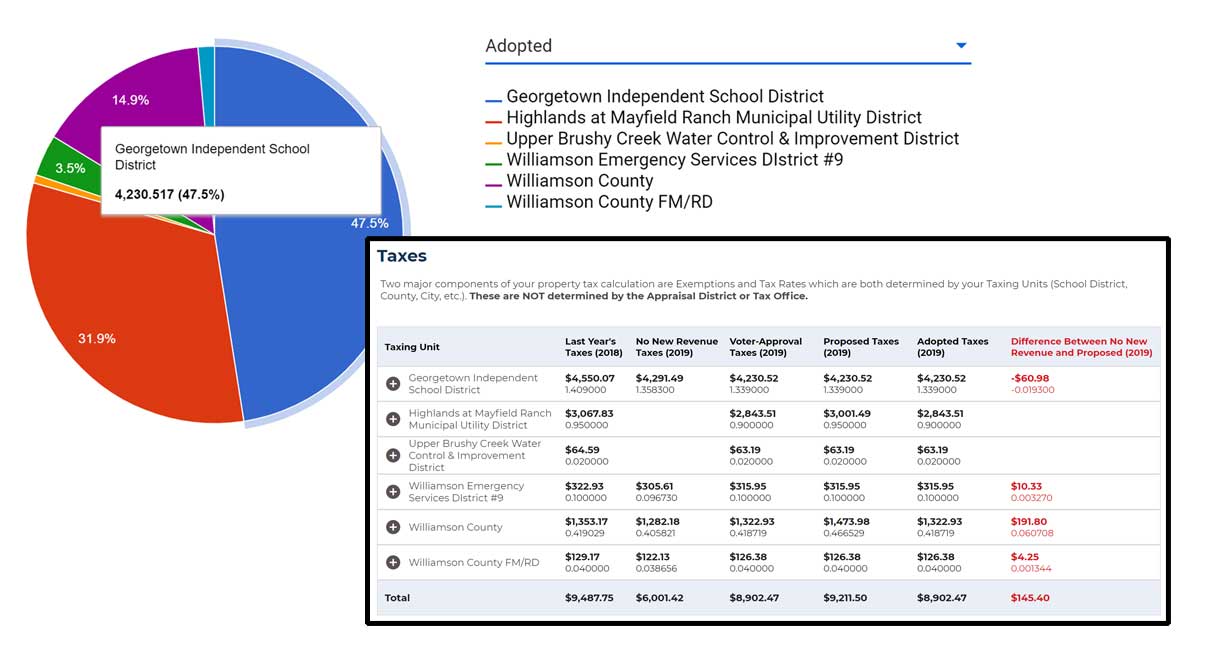1215x659 pixels.
Task: Expand Williamson Emergency Services District #9 row
Action: (393, 492)
